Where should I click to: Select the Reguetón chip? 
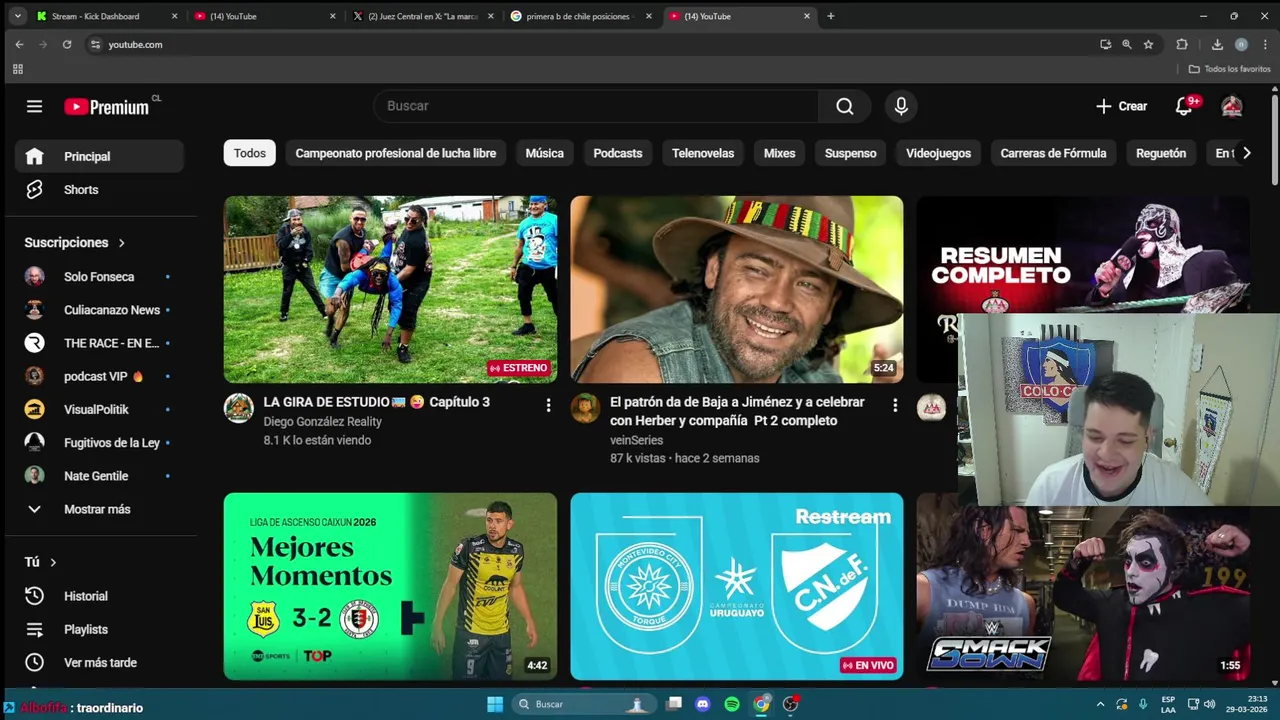1161,153
